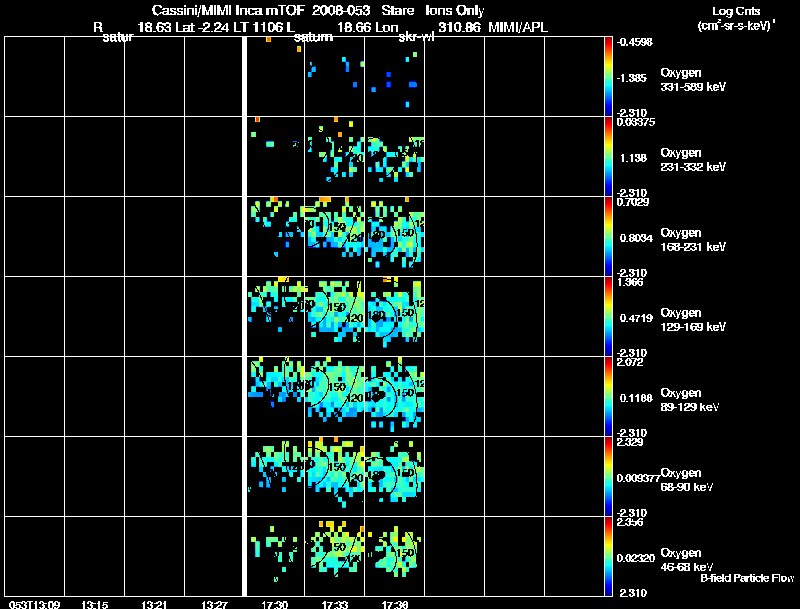Click the 'LT 1106' header value

pos(258,28)
